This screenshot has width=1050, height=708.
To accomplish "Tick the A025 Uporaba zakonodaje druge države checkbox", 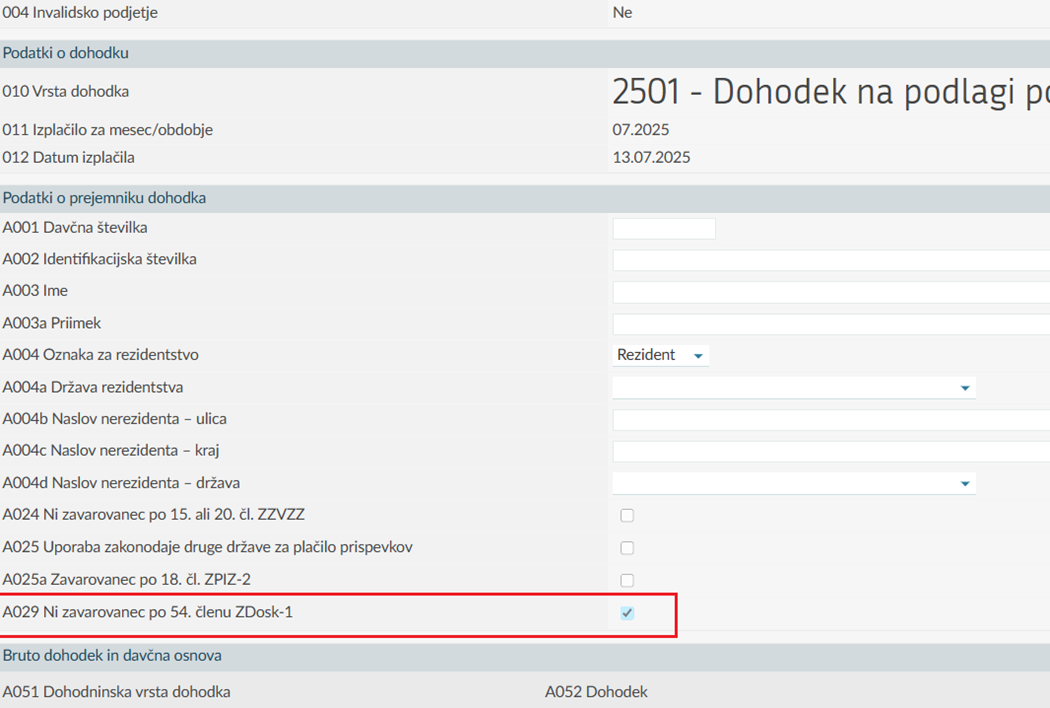I will pyautogui.click(x=627, y=548).
